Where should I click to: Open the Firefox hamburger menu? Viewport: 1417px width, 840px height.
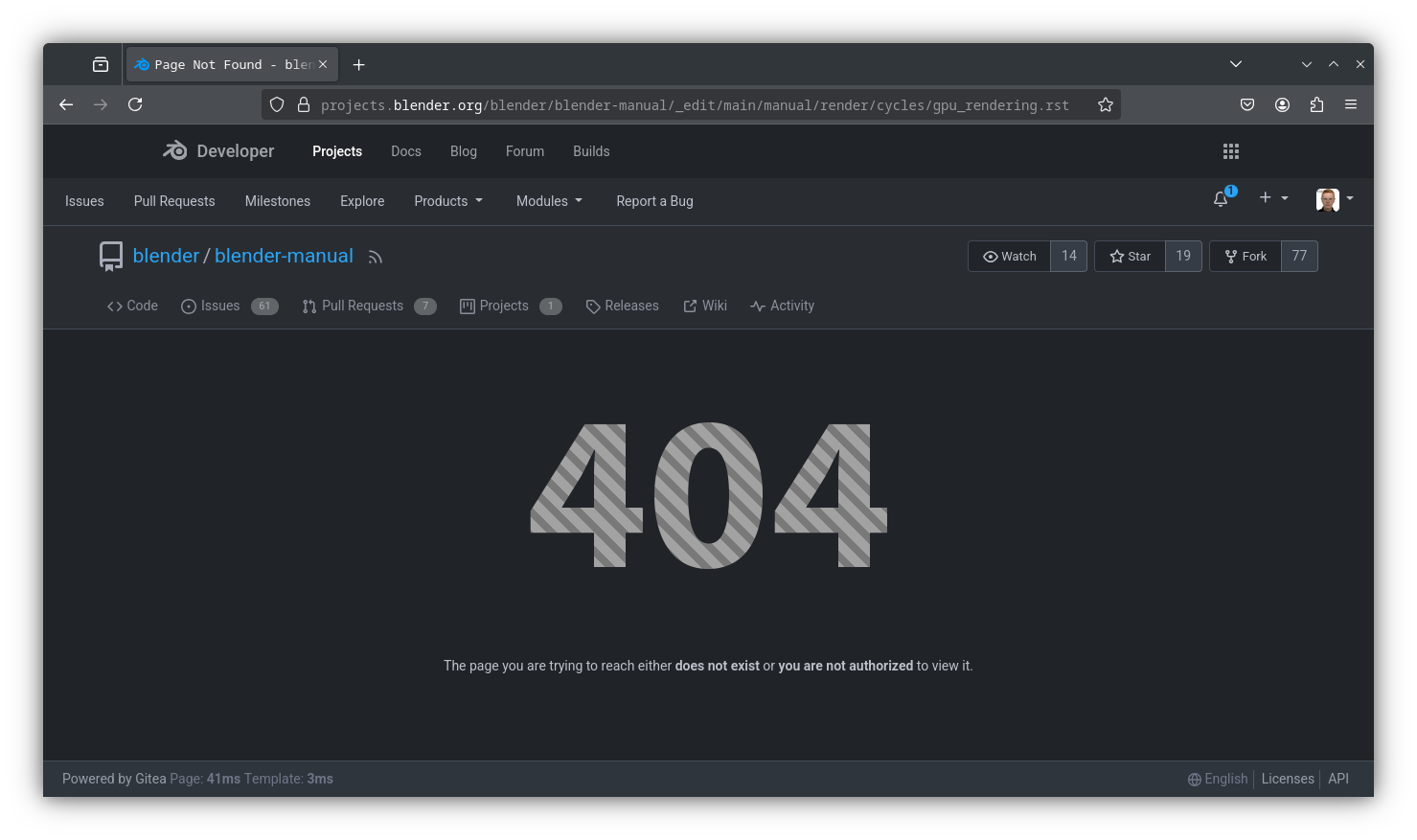(1351, 104)
